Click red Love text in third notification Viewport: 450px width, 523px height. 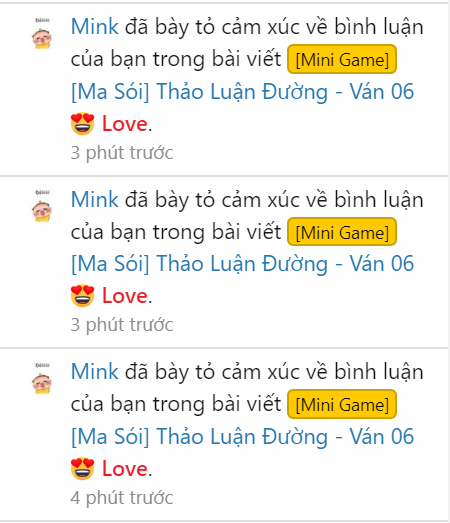click(x=125, y=468)
